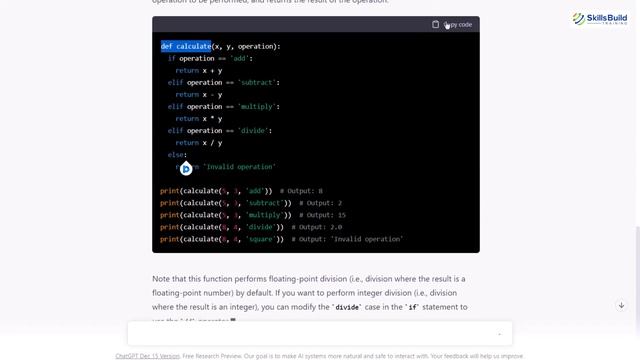Click the '# Output: 15' comment
640x360 pixels.
click(322, 215)
